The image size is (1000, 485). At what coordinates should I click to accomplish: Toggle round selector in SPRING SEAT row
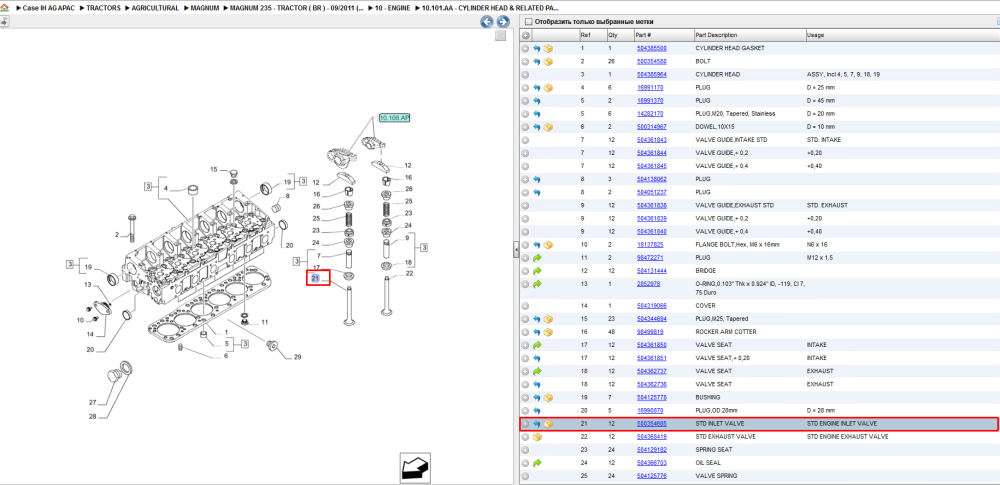tap(526, 449)
